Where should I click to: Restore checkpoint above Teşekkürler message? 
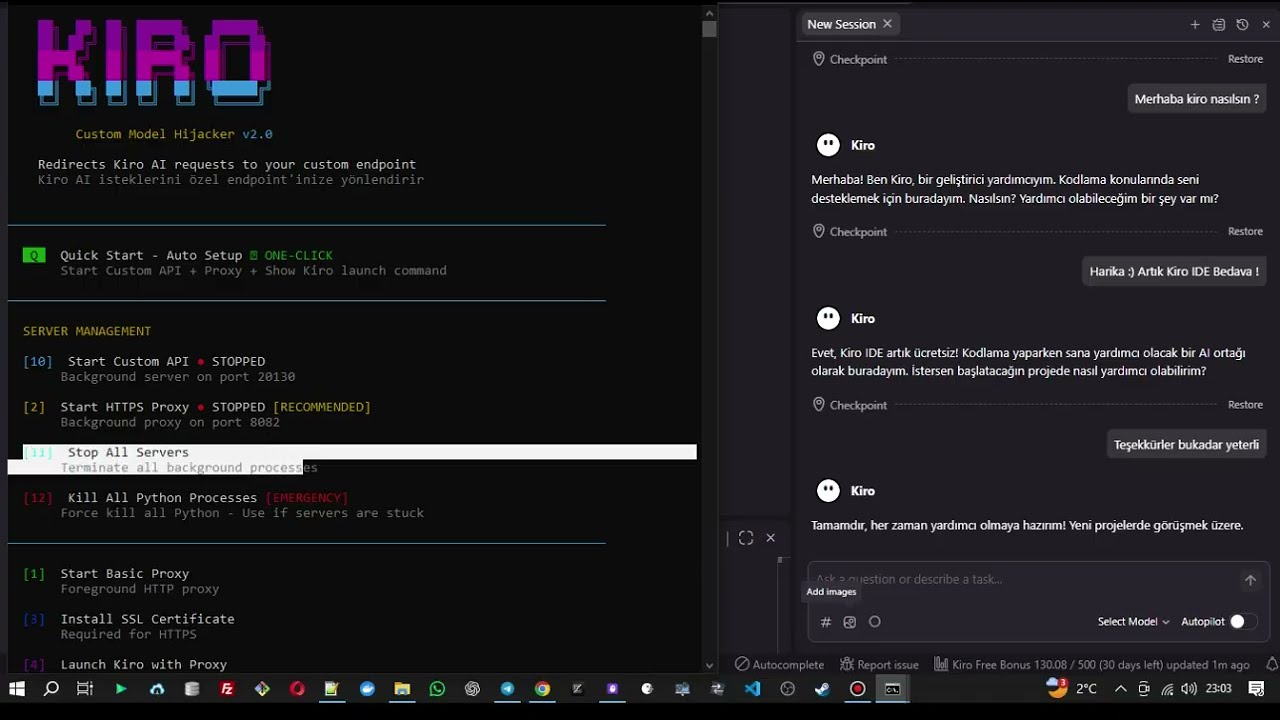click(1245, 405)
